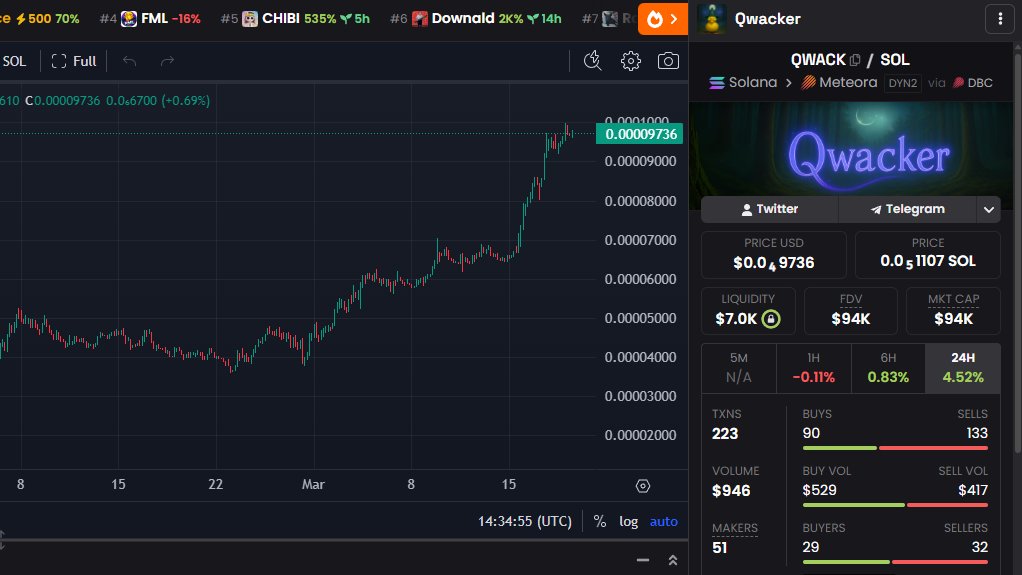Open trending token #4 FML
The height and width of the screenshot is (575, 1022).
pos(150,19)
